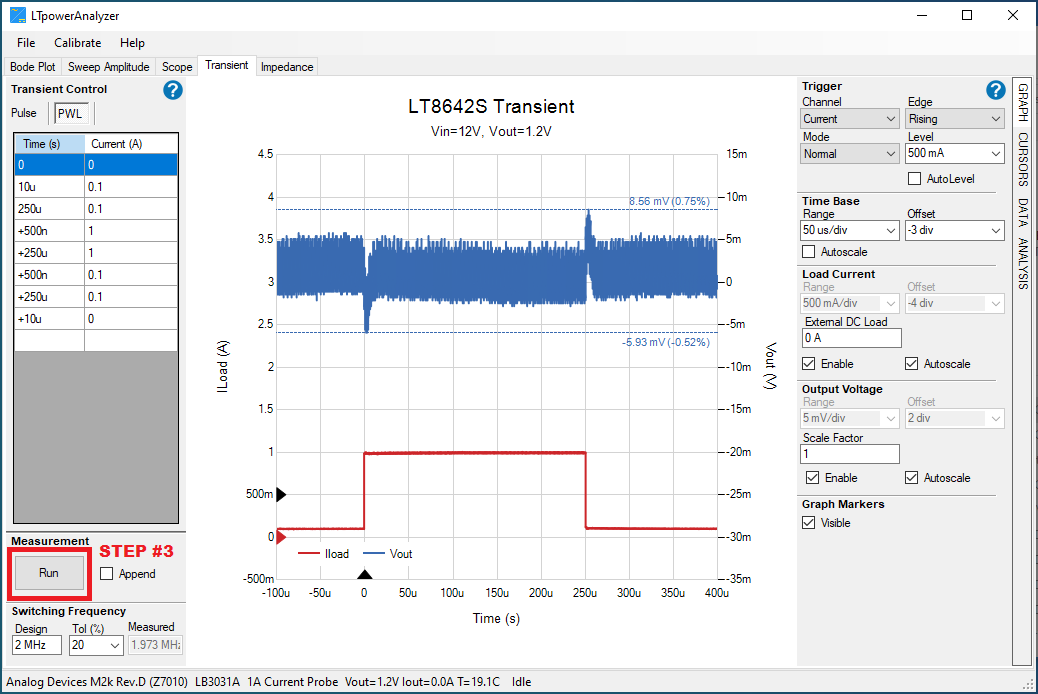The height and width of the screenshot is (694, 1038).
Task: Open the Calibrate menu
Action: tap(77, 43)
